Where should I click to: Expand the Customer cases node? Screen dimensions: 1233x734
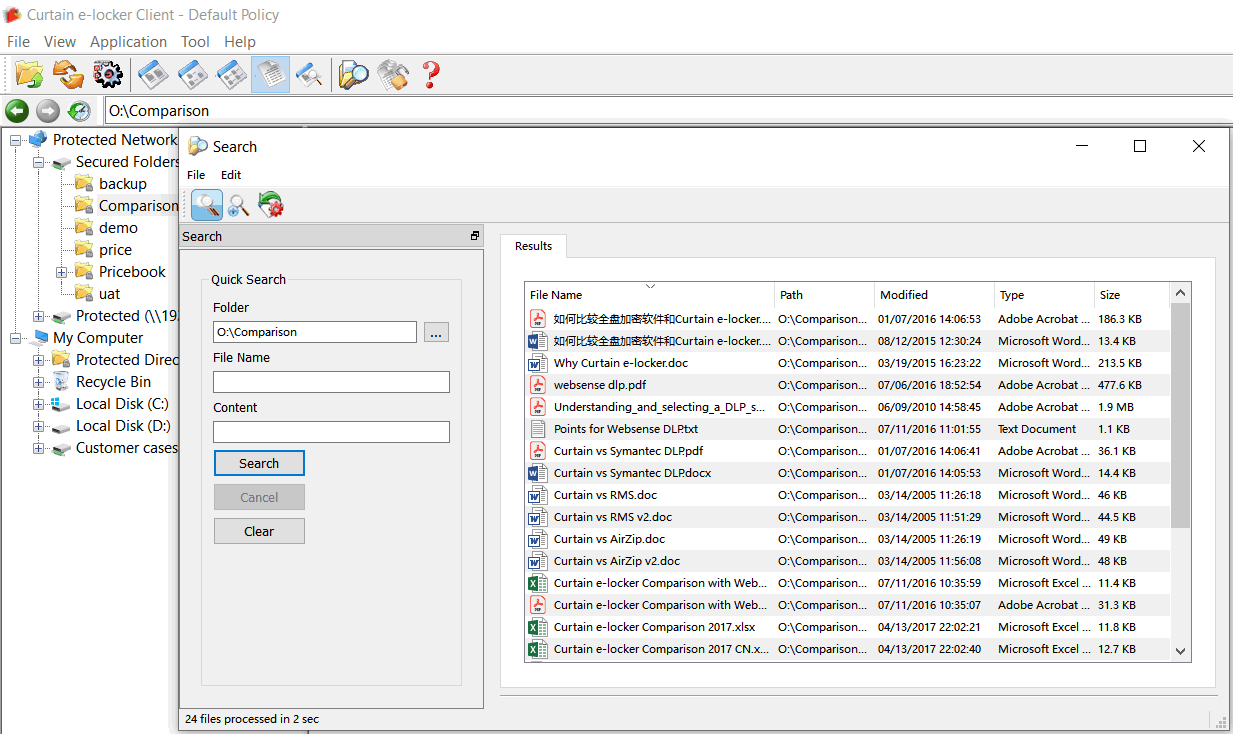coord(38,448)
